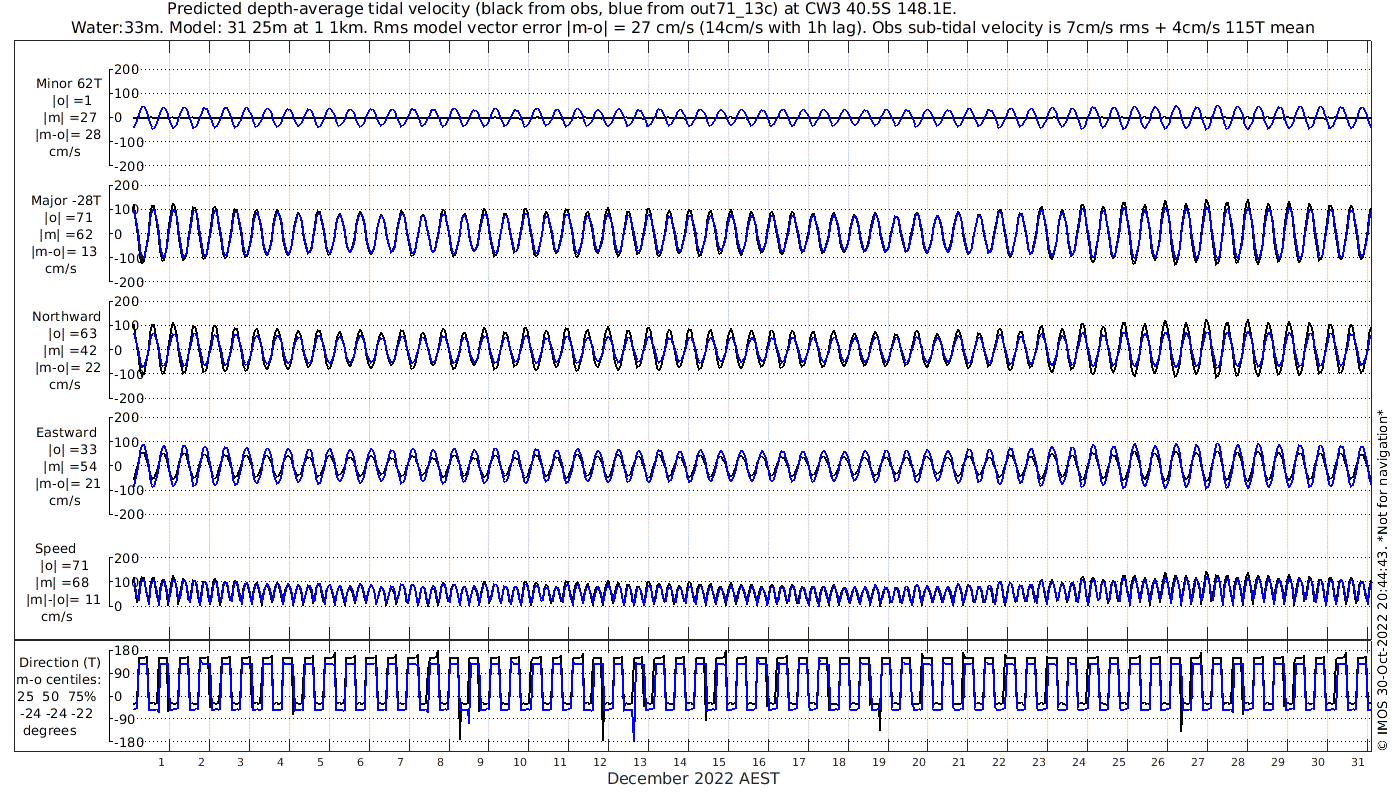This screenshot has width=1400, height=800.
Task: Click the '200' tick of Speed panel axis
Action: click(x=125, y=558)
